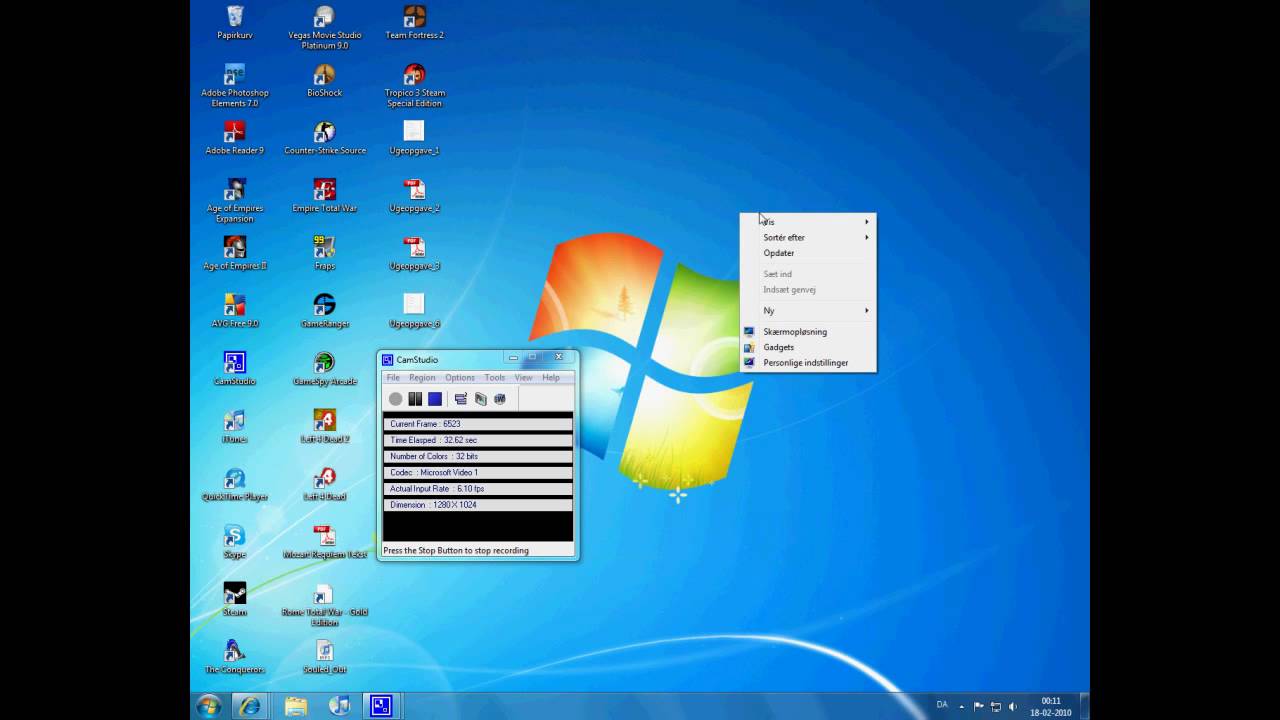Select the Papirkurv desktop icon
The width and height of the screenshot is (1280, 720).
[x=234, y=22]
